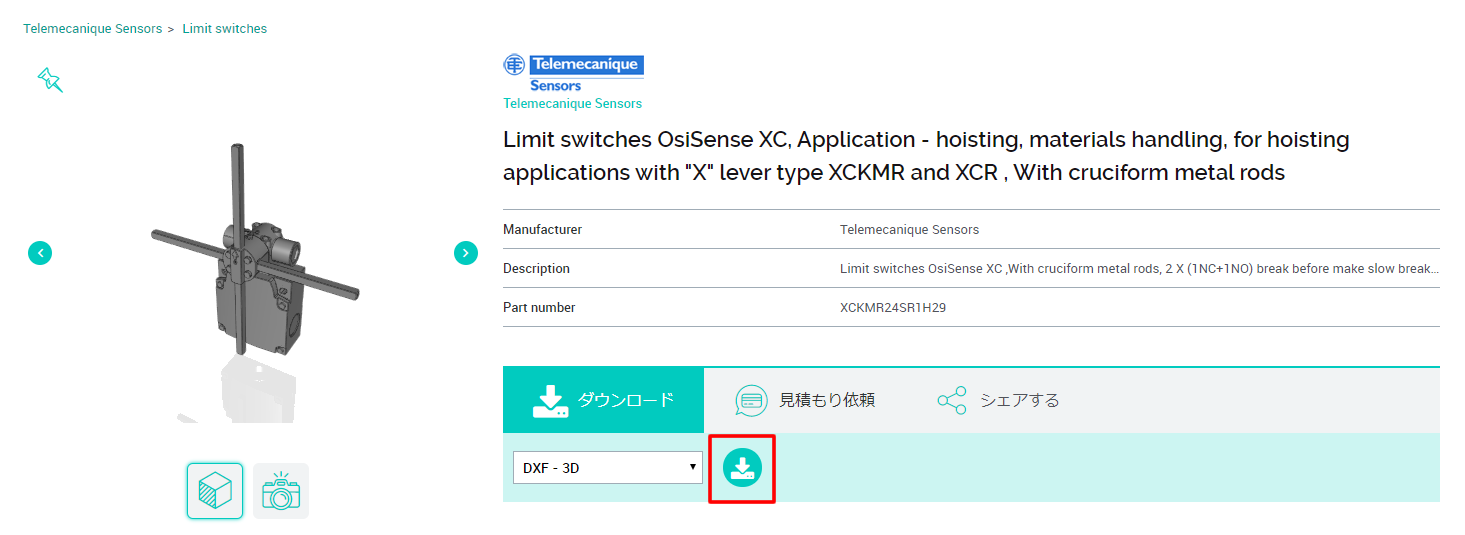Click the Description row label
Image resolution: width=1465 pixels, height=535 pixels.
click(x=537, y=269)
